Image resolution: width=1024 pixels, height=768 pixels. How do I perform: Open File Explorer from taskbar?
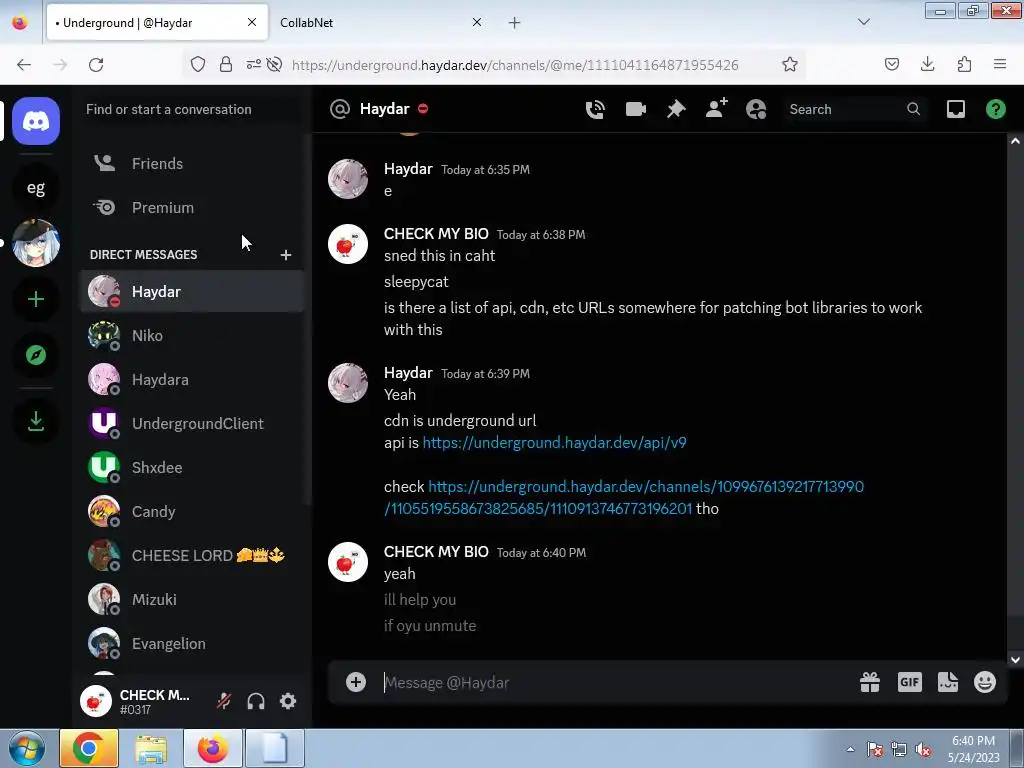pos(150,748)
